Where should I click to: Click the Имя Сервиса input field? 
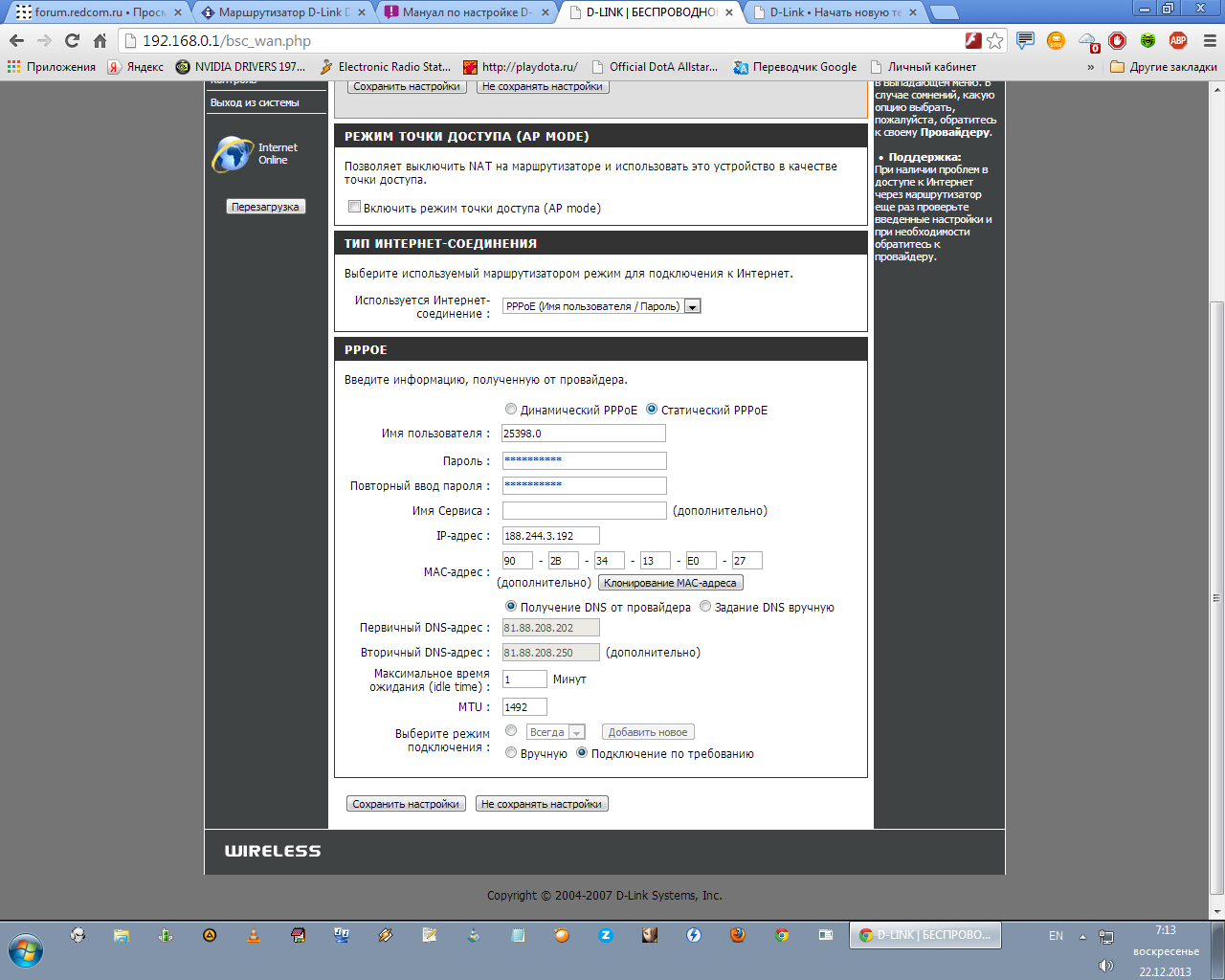click(x=584, y=510)
